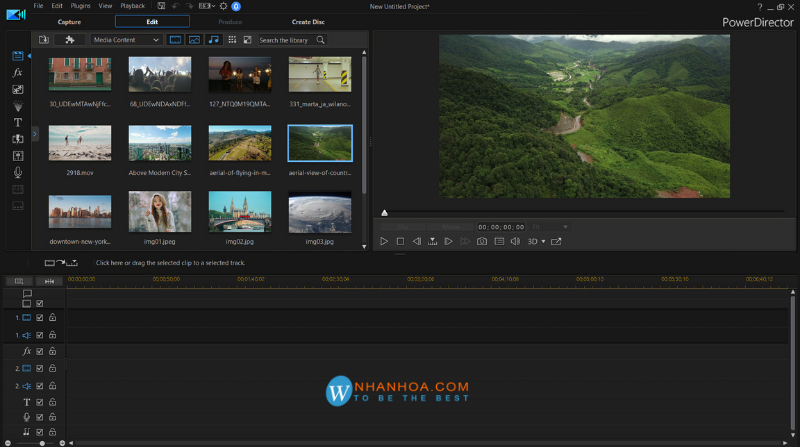Open the PiP Objects Room icon
Screen dimensions: 800x447
pos(17,89)
